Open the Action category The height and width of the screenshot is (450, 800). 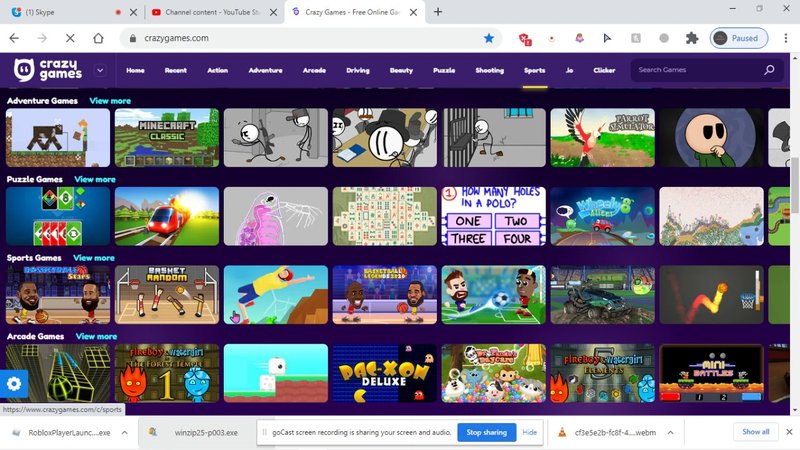point(217,70)
